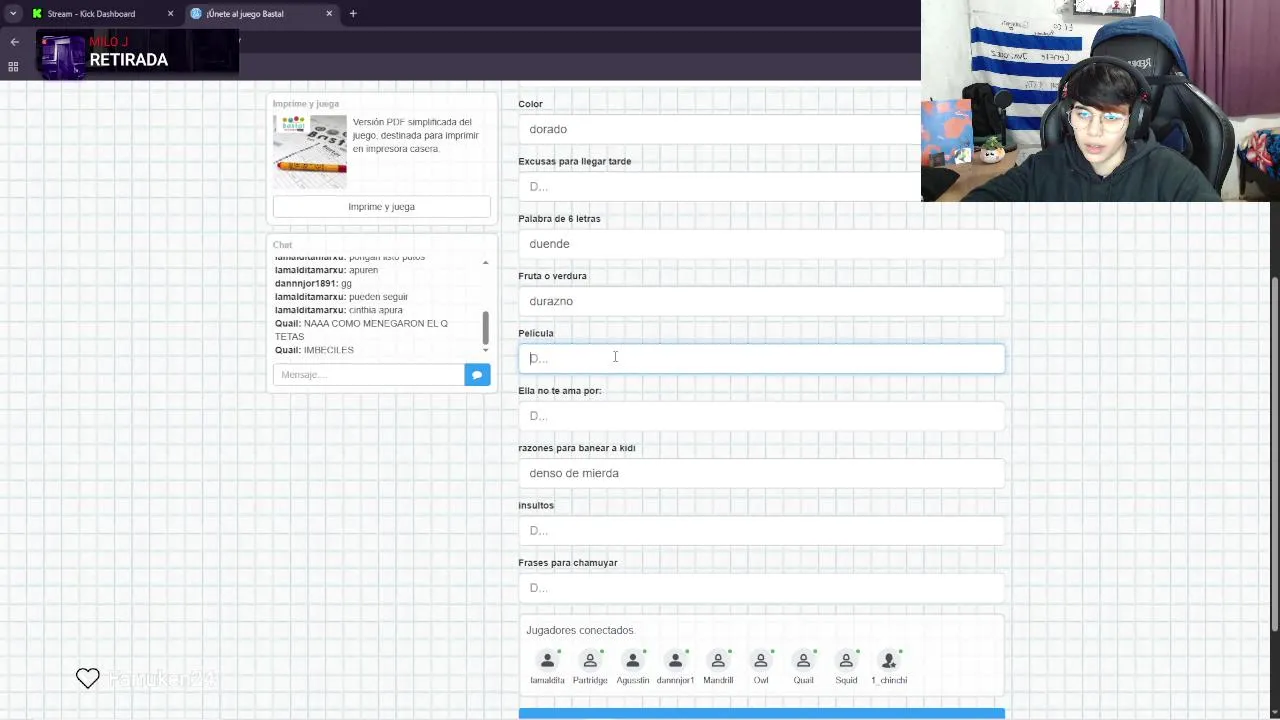Focus the insultos input field

click(761, 530)
